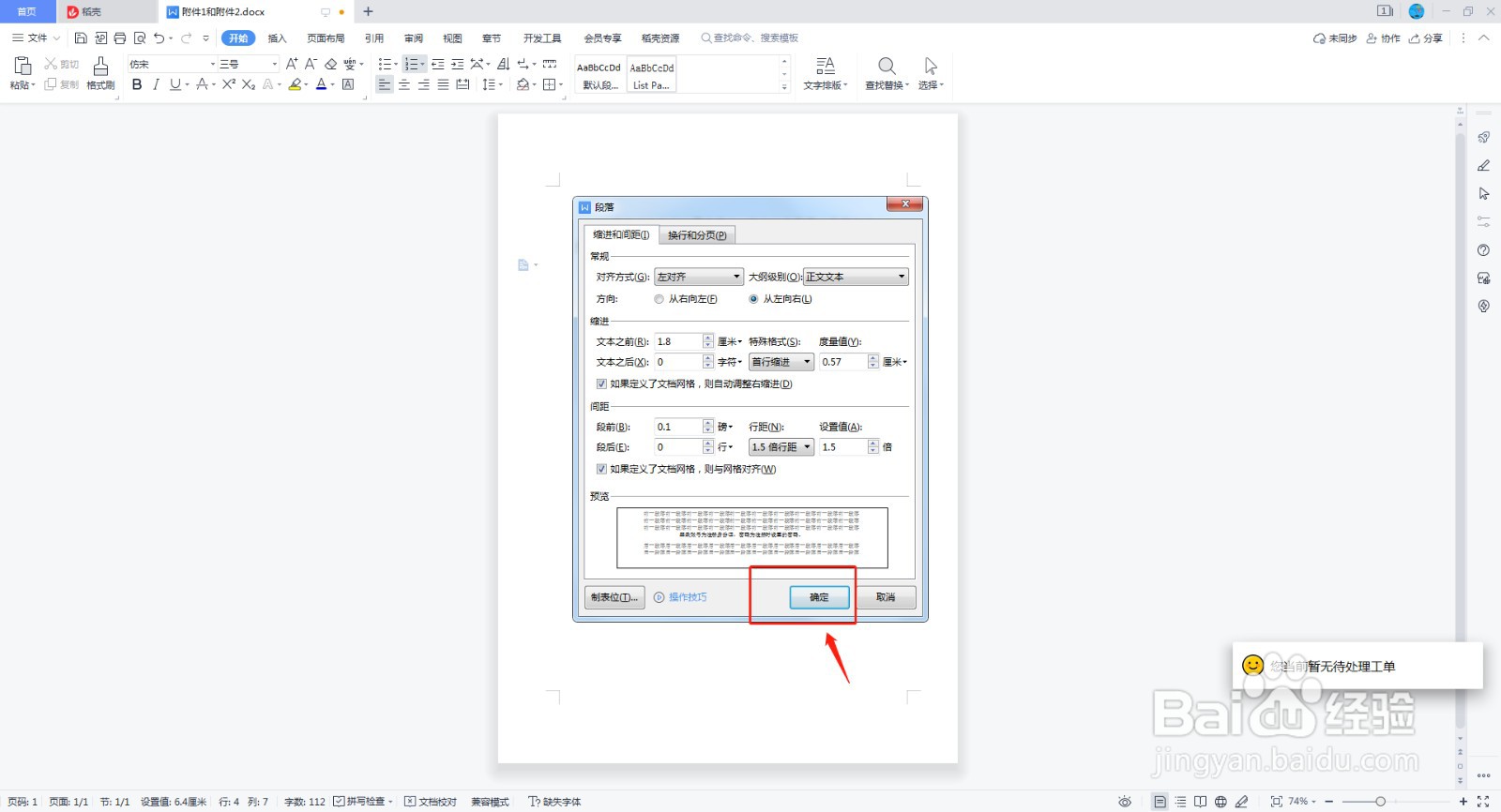This screenshot has width=1501, height=812.
Task: Toggle document proofing (文档校对) in status bar
Action: pyautogui.click(x=430, y=802)
